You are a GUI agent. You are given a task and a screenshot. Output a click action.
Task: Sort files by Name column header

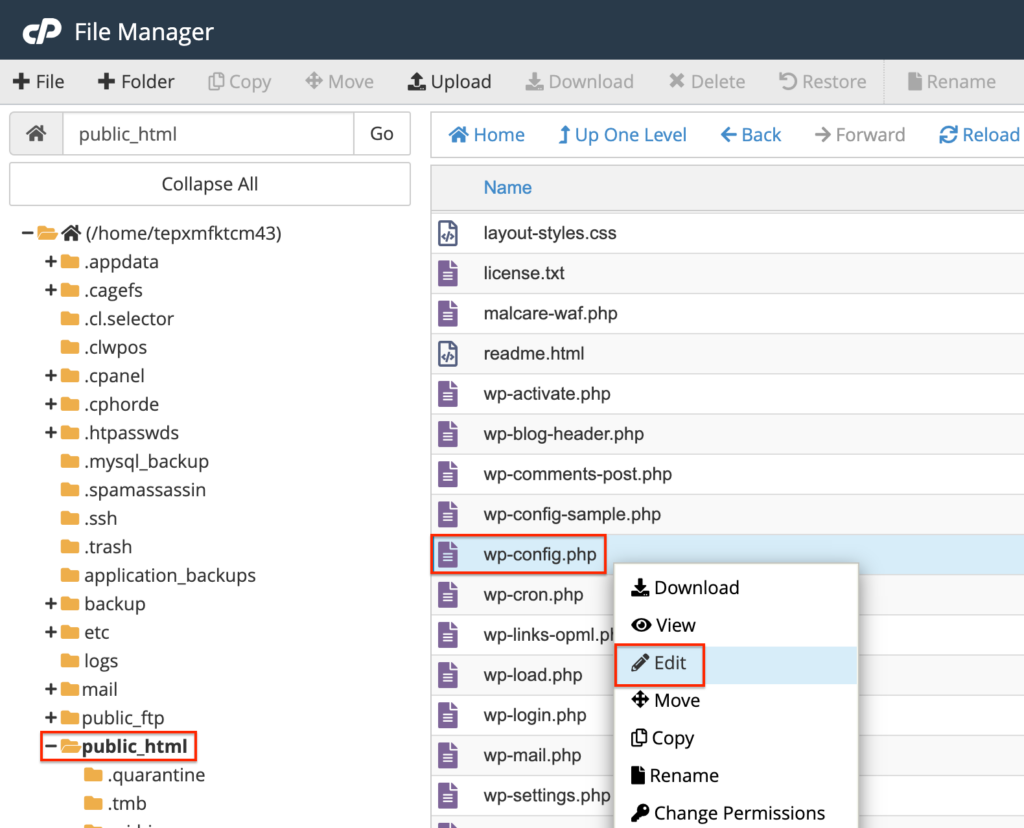(x=507, y=187)
